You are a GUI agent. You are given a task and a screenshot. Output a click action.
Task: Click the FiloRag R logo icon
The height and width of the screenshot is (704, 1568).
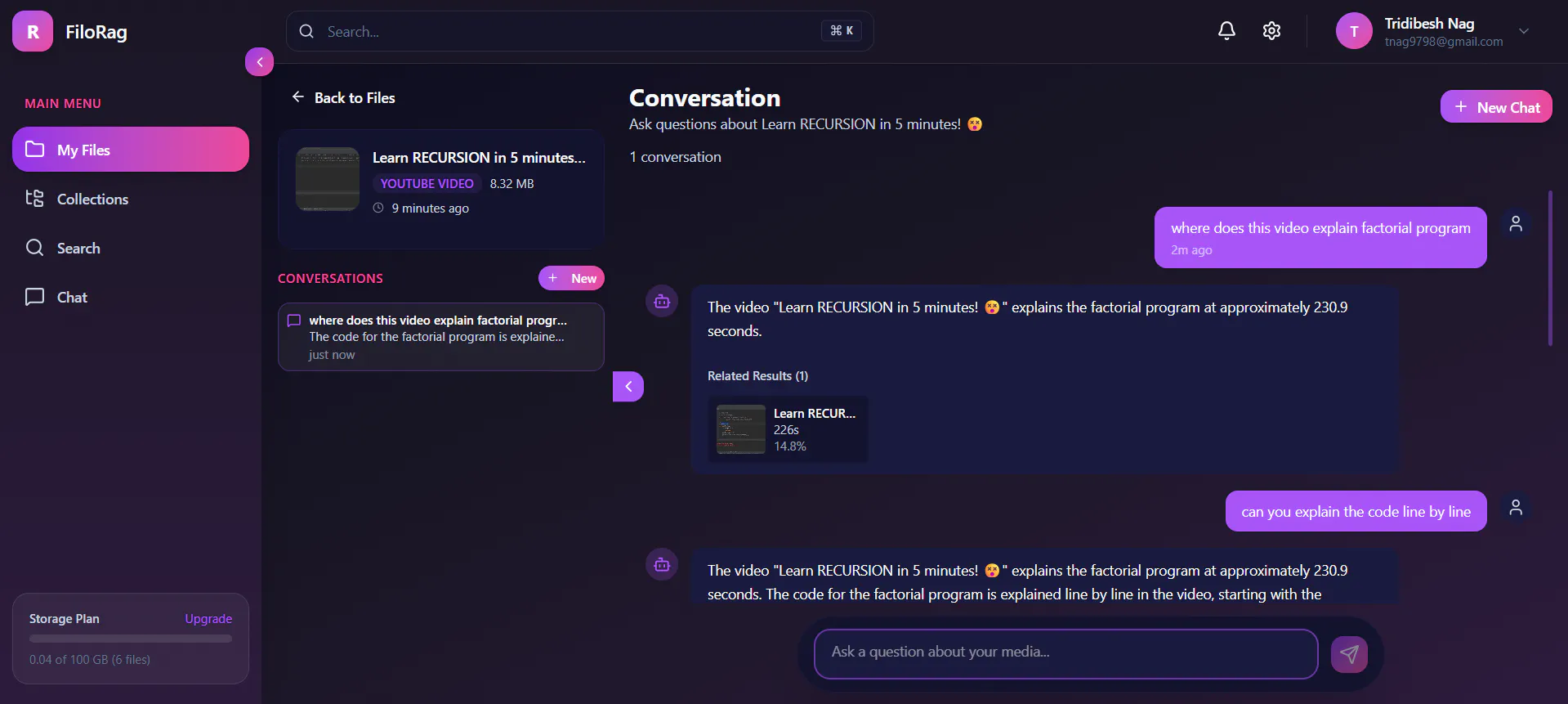[33, 31]
